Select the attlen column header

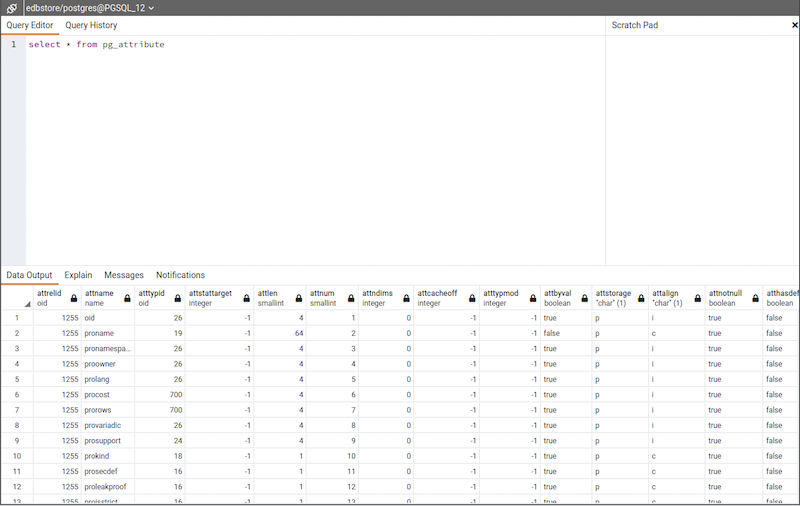pos(280,298)
